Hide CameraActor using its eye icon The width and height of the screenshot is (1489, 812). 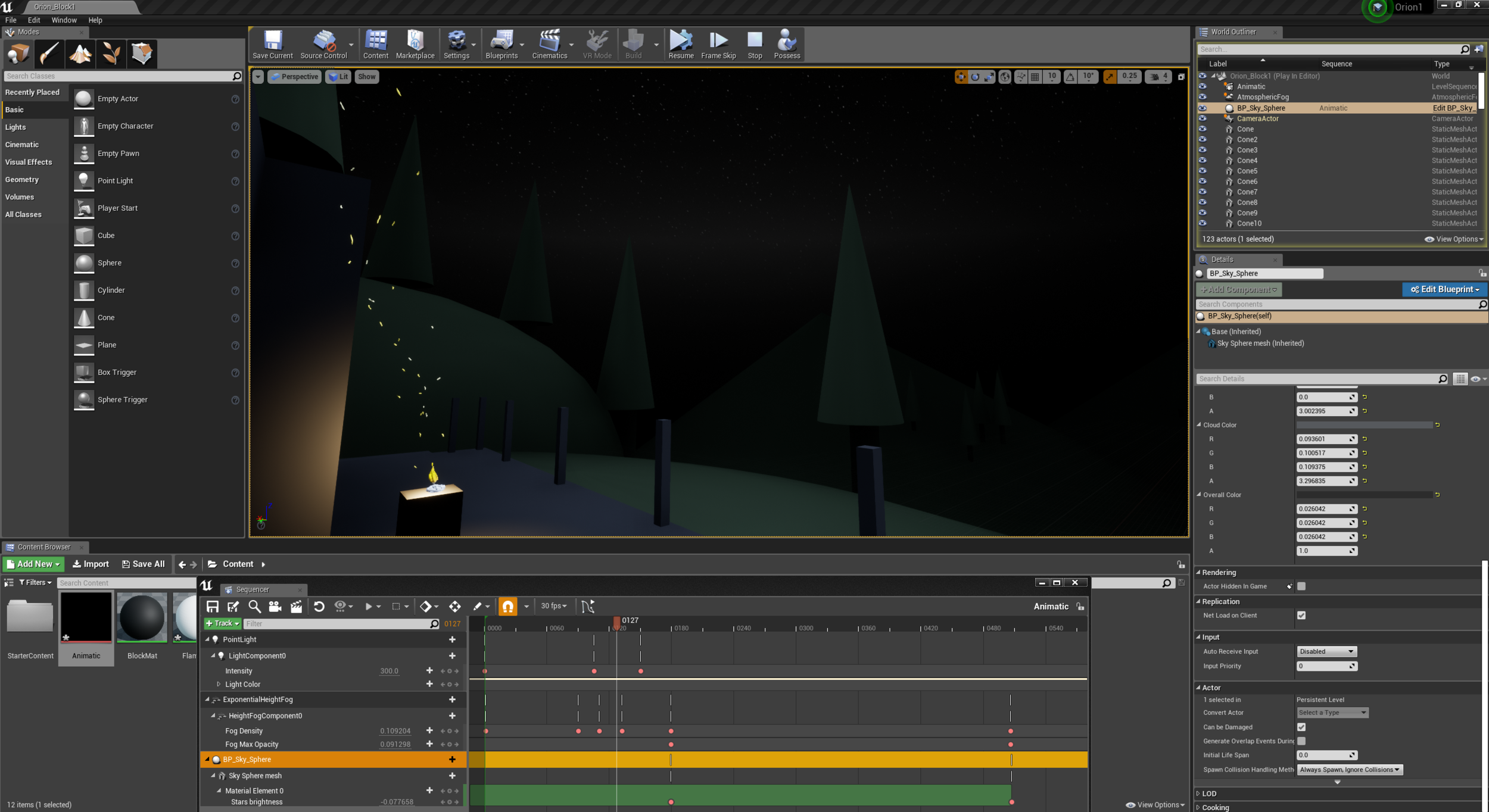[x=1203, y=118]
